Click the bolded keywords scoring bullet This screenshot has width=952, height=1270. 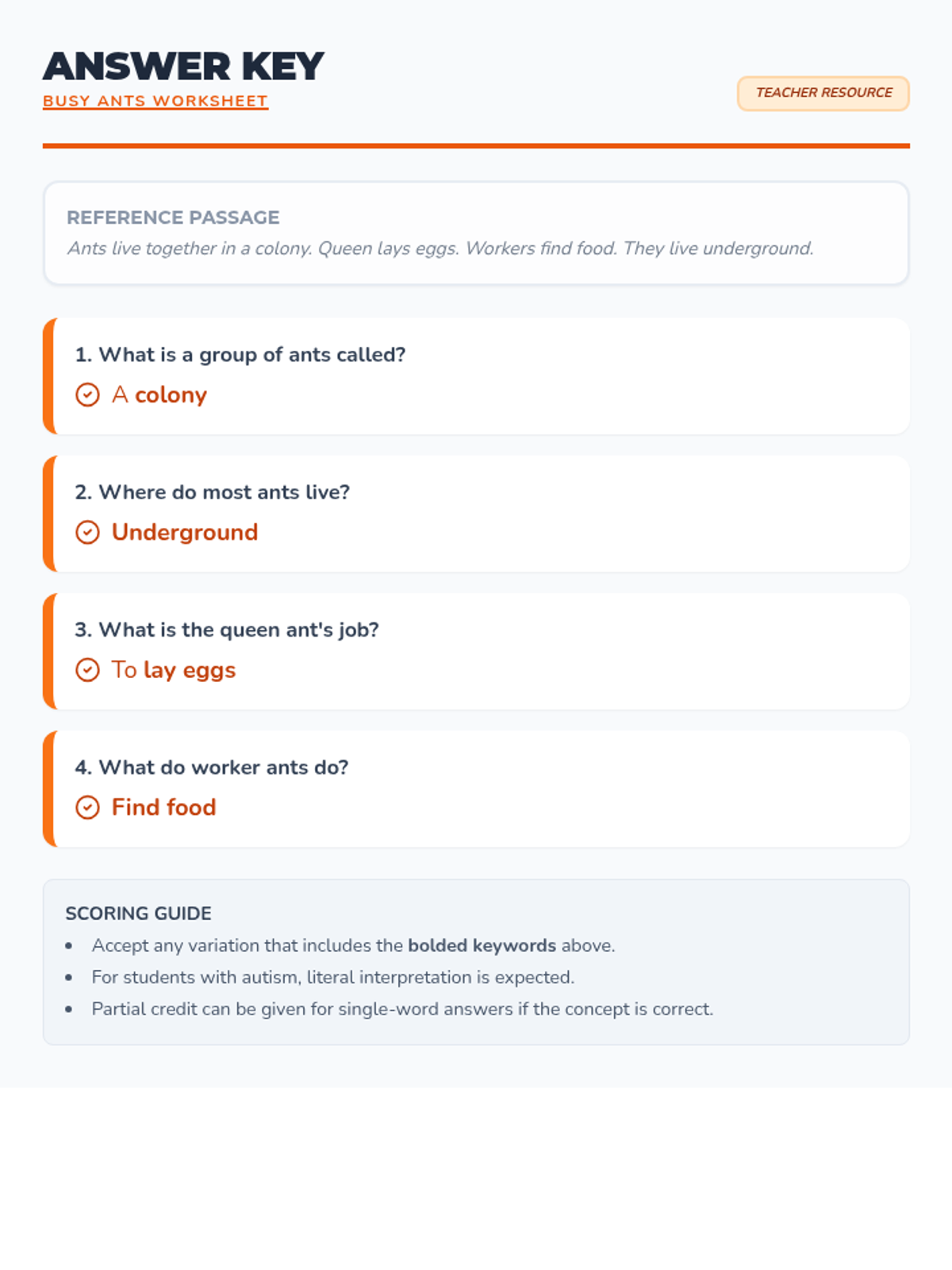click(x=353, y=945)
